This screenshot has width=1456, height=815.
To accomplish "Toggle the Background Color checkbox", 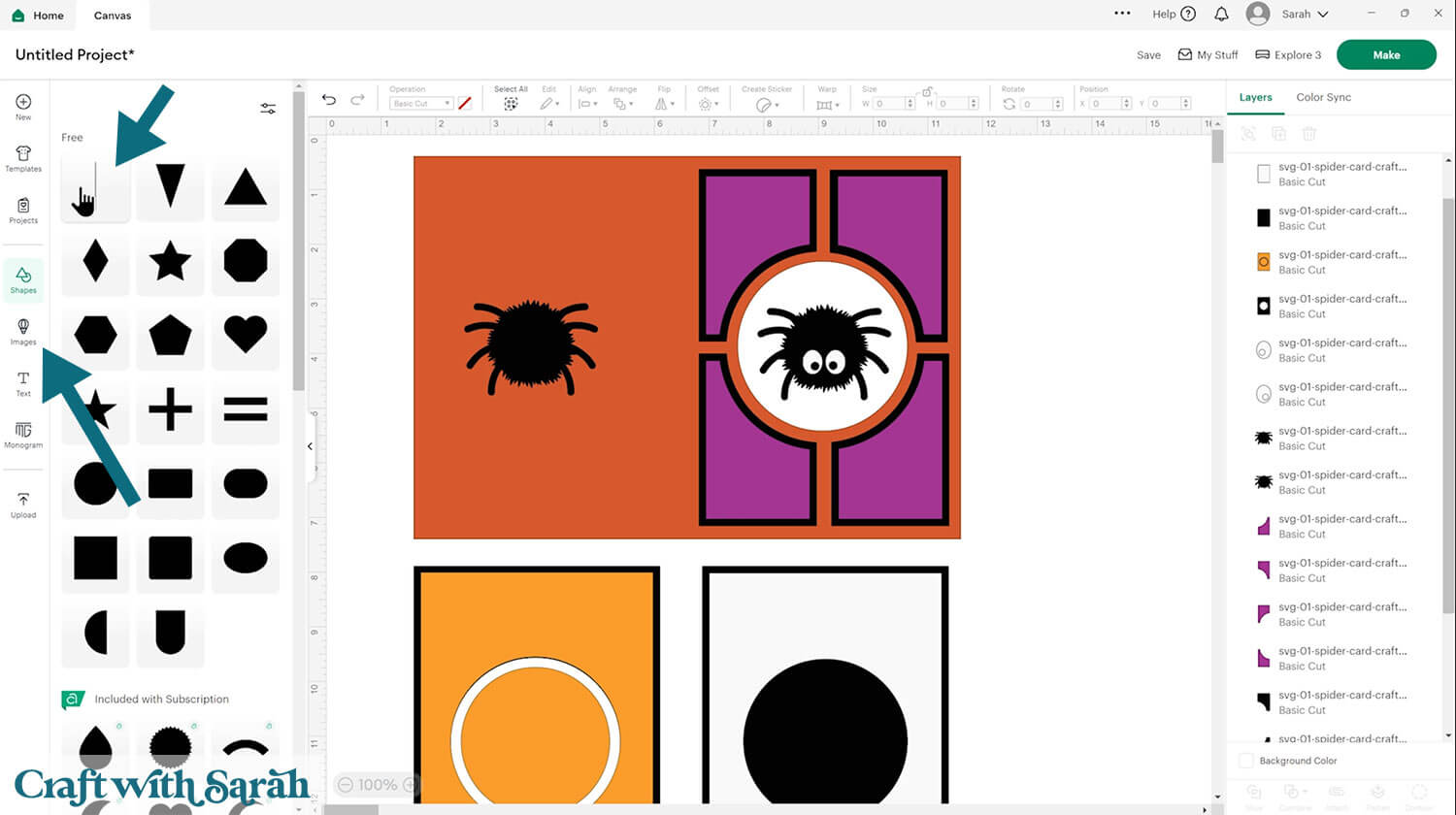I will pyautogui.click(x=1246, y=761).
